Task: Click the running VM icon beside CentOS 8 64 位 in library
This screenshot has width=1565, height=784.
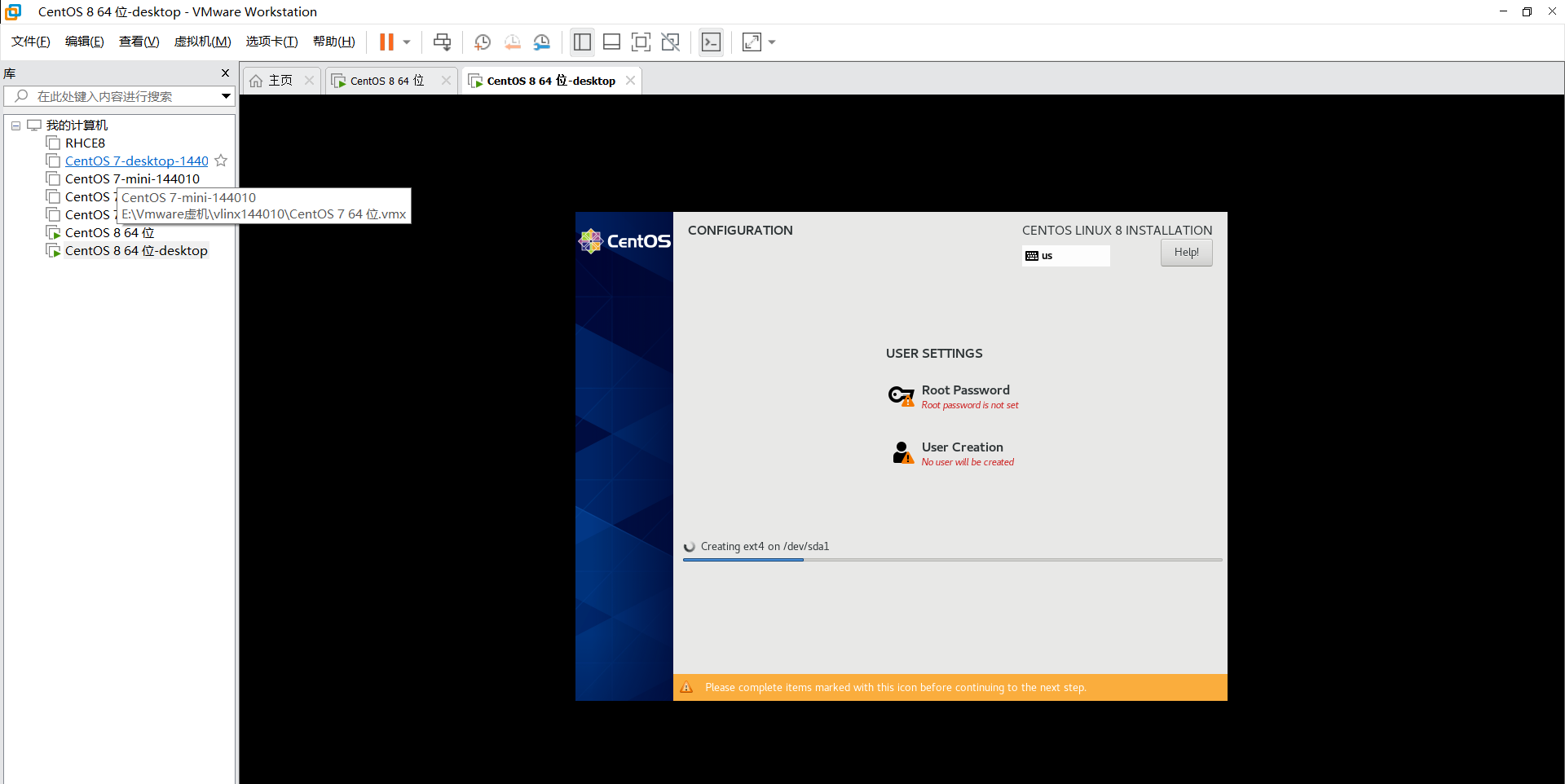Action: (x=54, y=233)
